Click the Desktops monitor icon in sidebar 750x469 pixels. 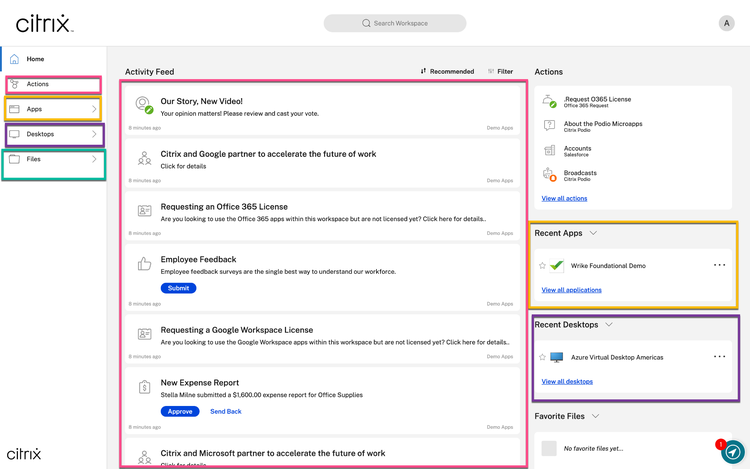pyautogui.click(x=14, y=134)
